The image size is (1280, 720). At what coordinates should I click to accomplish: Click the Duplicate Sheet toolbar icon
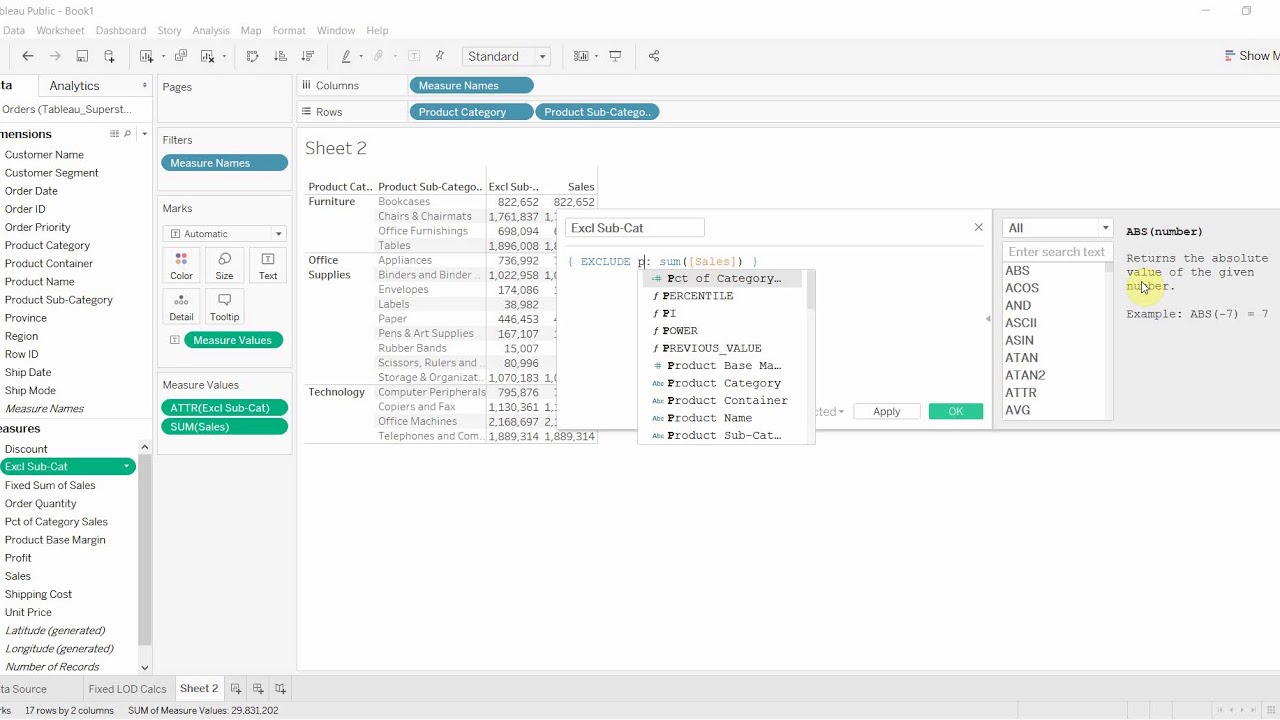pos(181,57)
